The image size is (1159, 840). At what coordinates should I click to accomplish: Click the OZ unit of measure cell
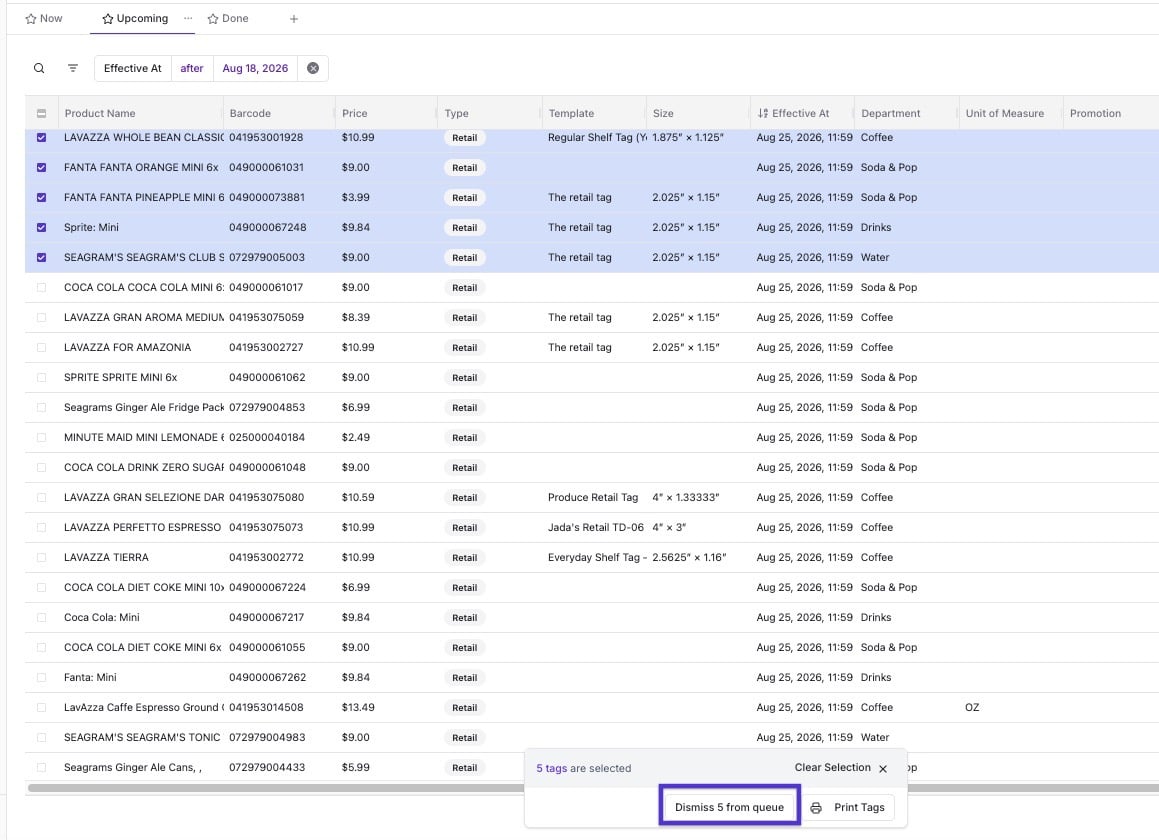972,708
